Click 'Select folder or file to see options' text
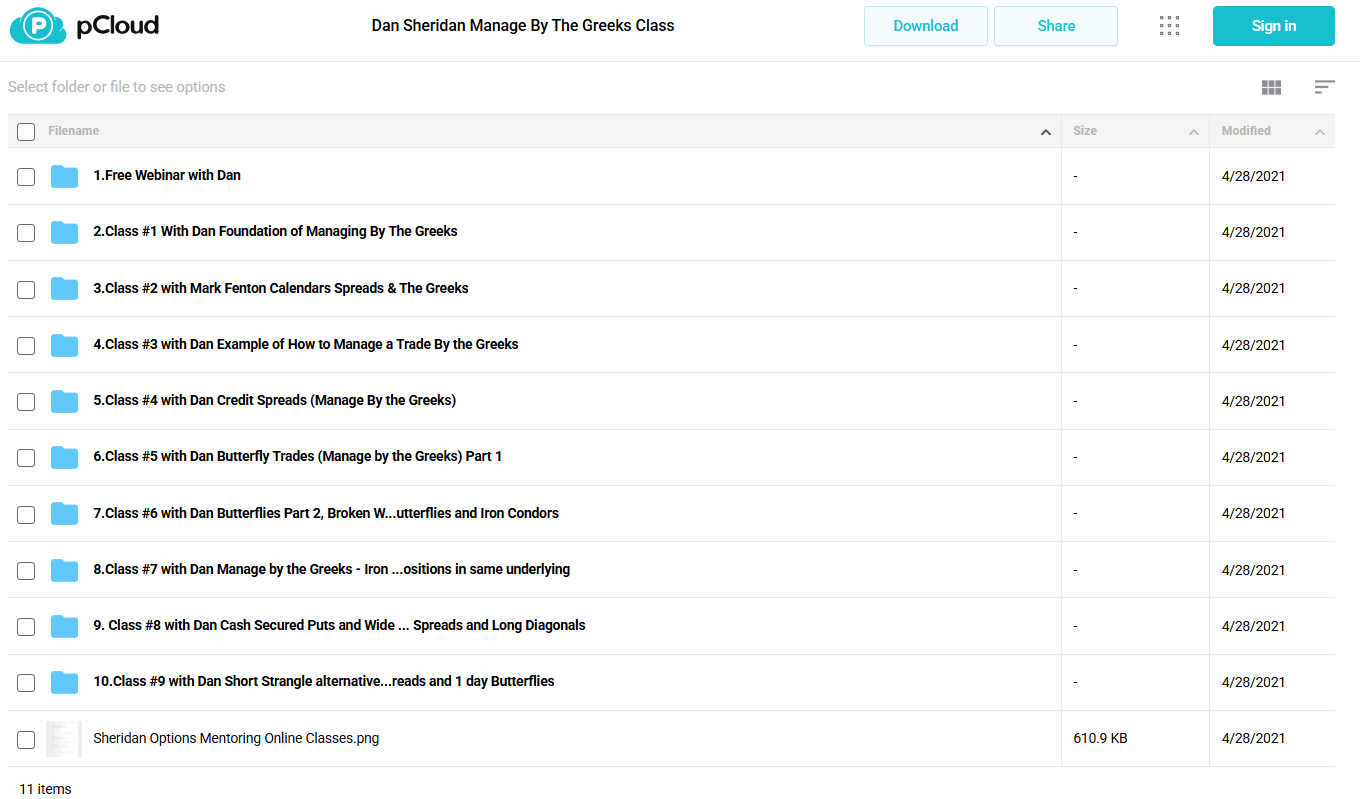 117,87
